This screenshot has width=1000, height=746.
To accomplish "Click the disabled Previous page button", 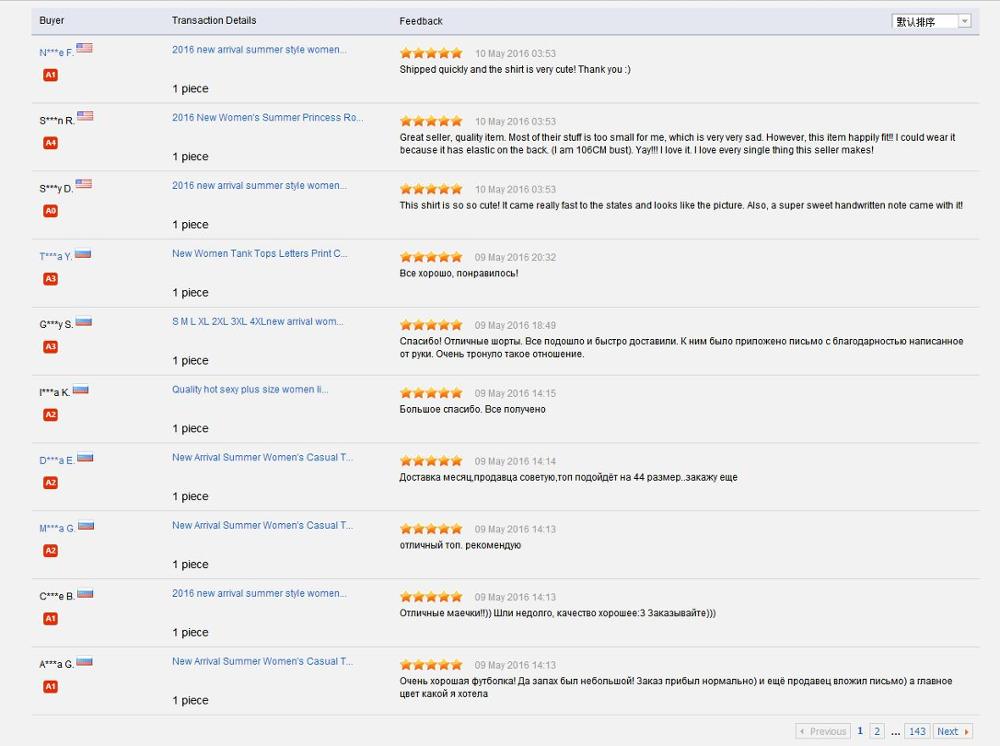I will click(x=823, y=732).
